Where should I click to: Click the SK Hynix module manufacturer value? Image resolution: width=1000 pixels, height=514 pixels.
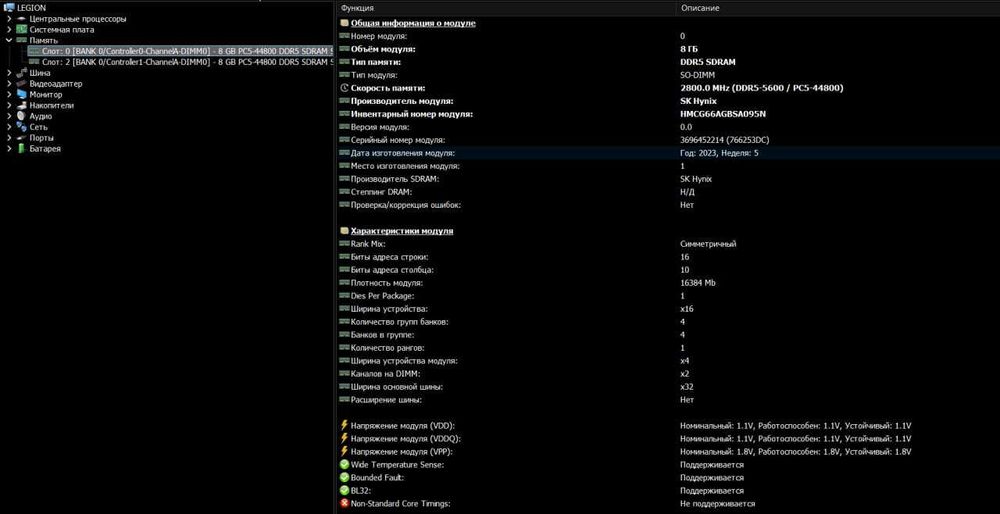(698, 101)
